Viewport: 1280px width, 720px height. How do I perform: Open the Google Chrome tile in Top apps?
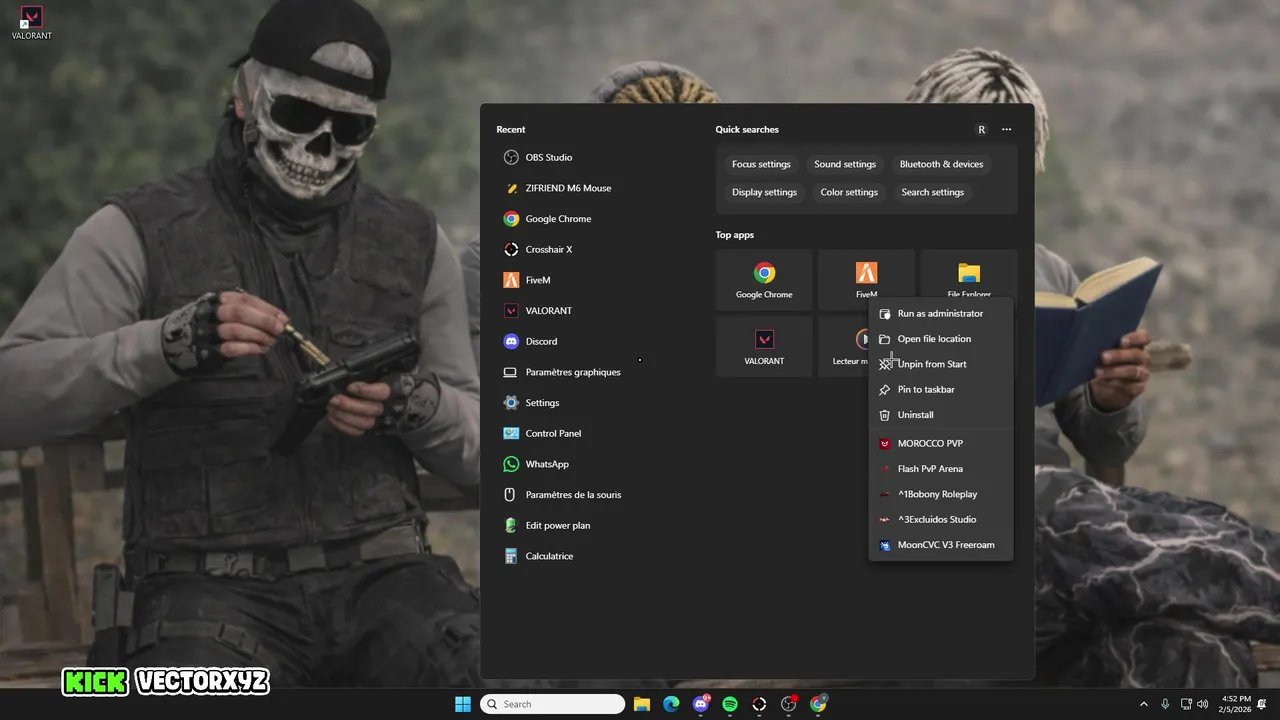(x=764, y=280)
